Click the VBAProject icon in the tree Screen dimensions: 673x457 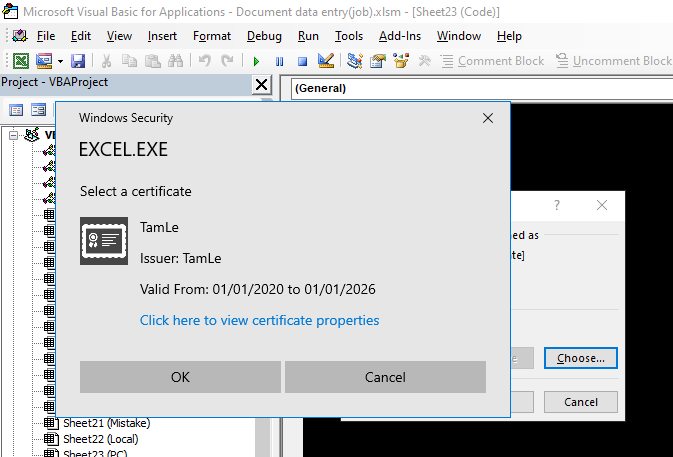pyautogui.click(x=32, y=135)
